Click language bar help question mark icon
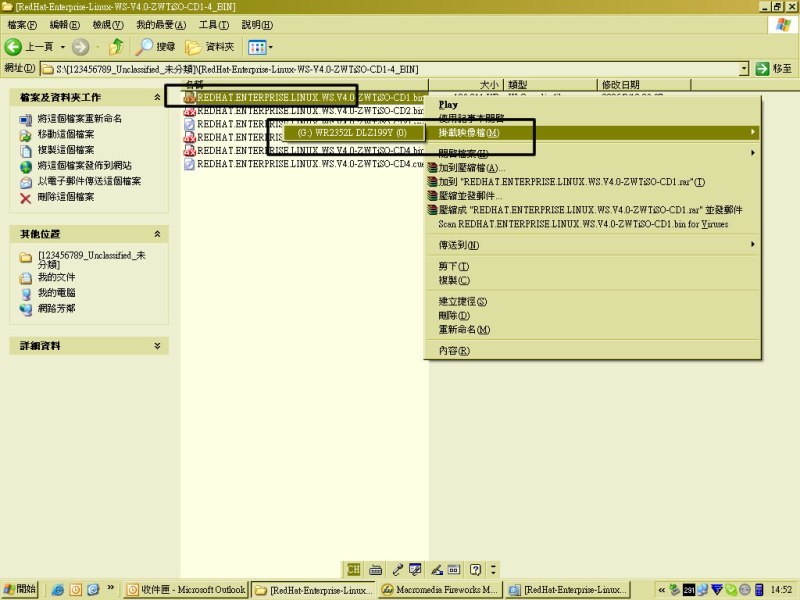 point(475,569)
